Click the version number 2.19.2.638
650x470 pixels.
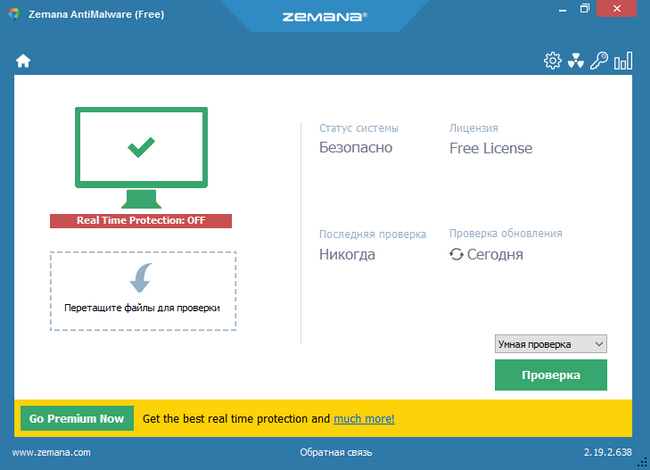(x=608, y=452)
